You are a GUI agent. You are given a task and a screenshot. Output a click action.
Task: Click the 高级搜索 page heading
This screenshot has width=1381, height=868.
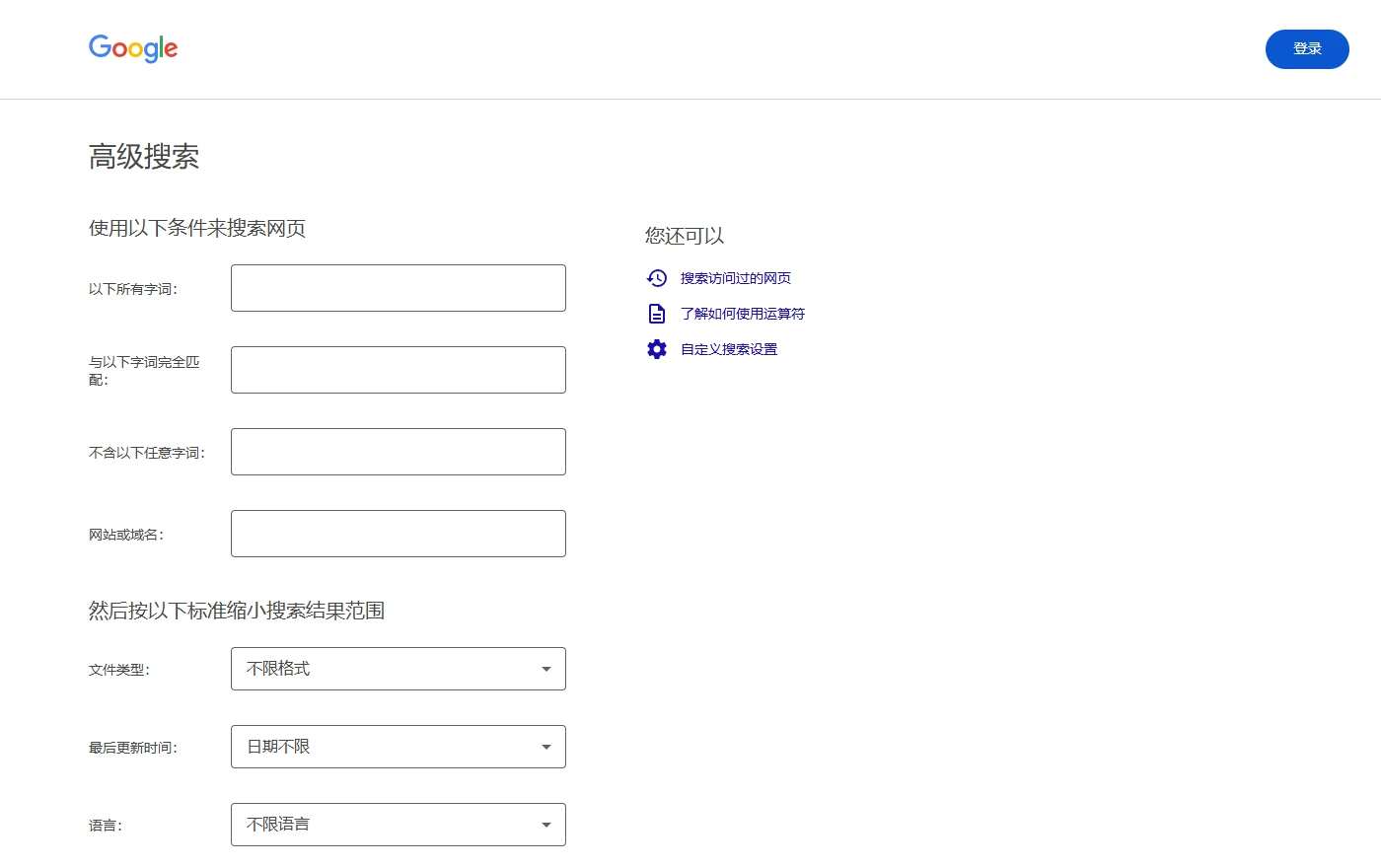coord(144,157)
